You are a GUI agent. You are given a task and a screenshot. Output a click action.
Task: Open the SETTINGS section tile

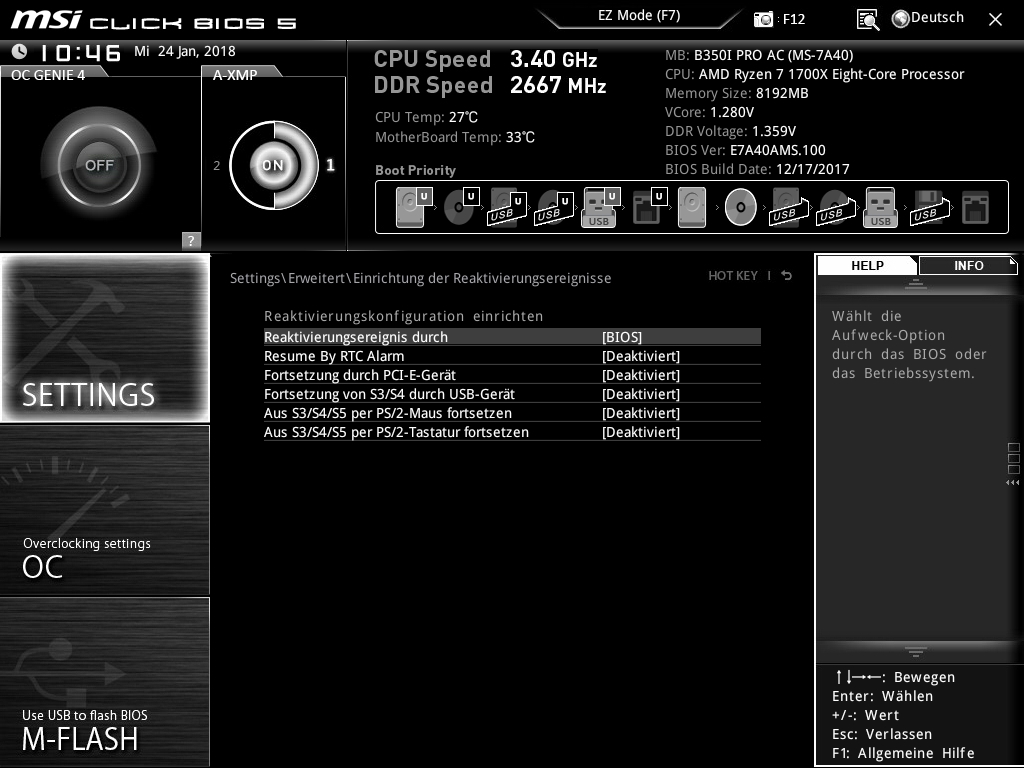tap(105, 338)
